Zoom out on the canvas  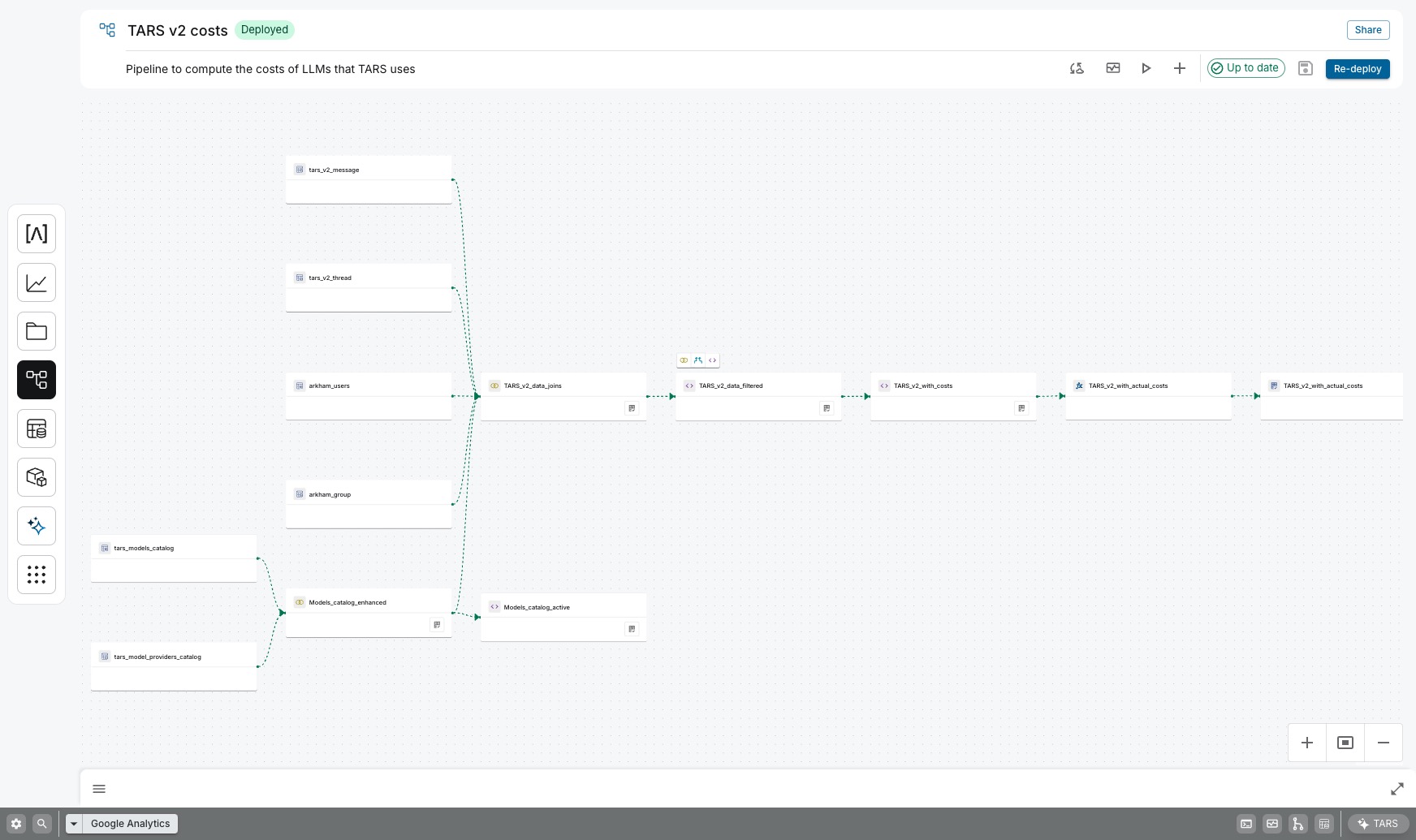click(1384, 743)
